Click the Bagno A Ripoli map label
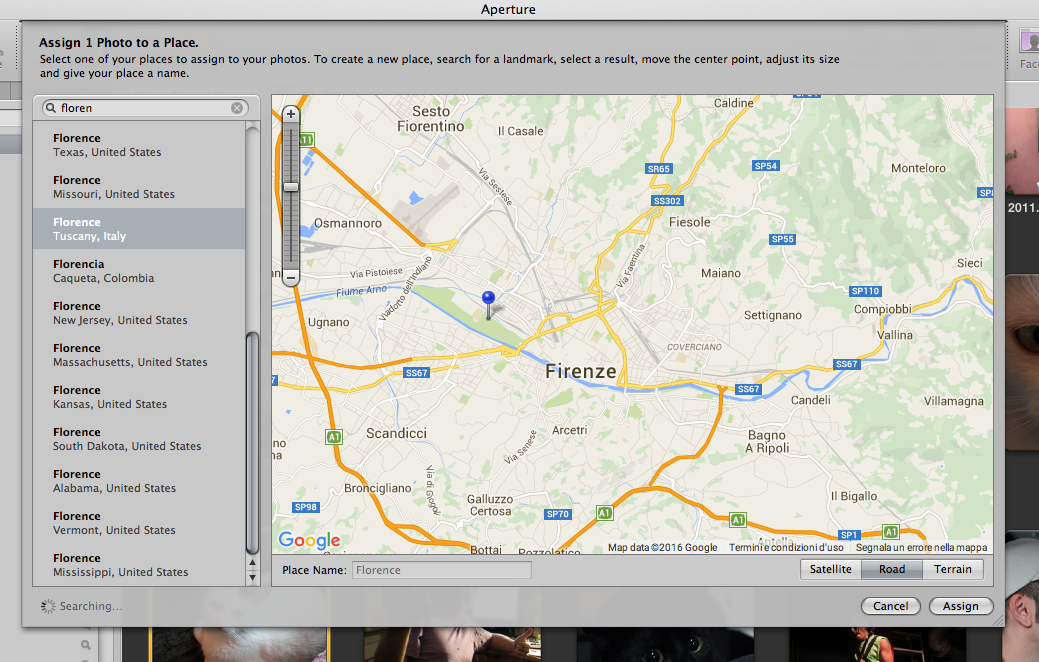The height and width of the screenshot is (662, 1039). (x=767, y=441)
